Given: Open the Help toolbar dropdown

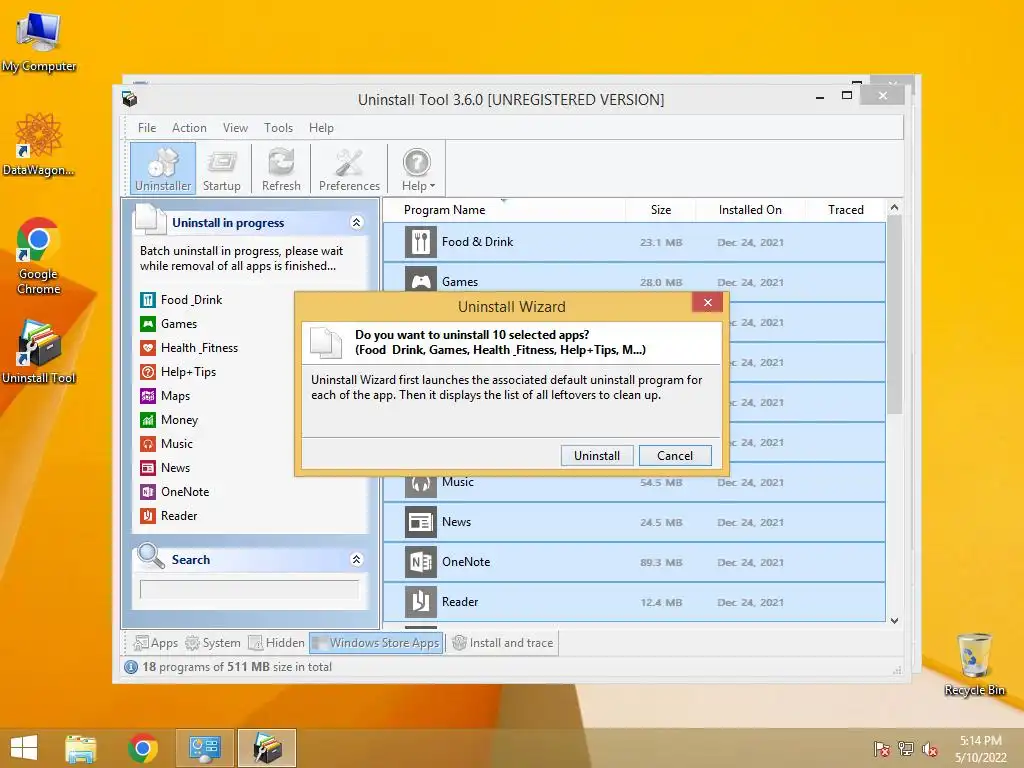Looking at the screenshot, I should (x=417, y=169).
